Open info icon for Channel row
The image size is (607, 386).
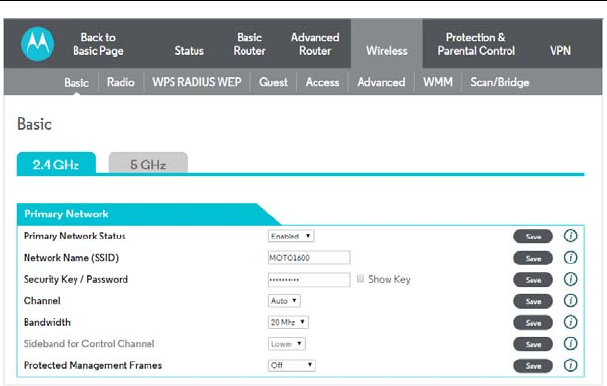pyautogui.click(x=570, y=300)
